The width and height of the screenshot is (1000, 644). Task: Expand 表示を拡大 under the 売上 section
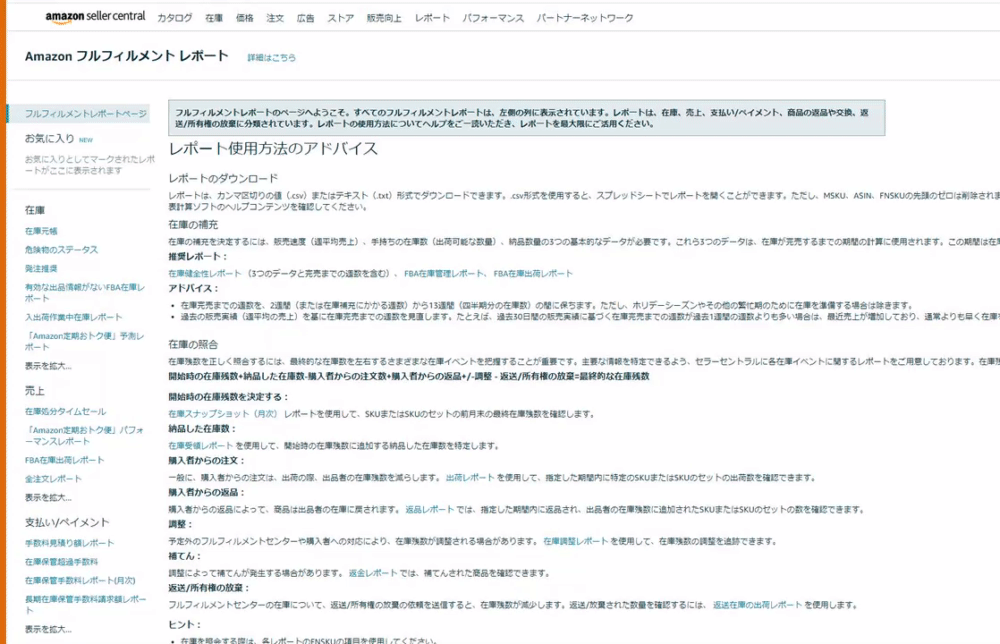[48, 497]
